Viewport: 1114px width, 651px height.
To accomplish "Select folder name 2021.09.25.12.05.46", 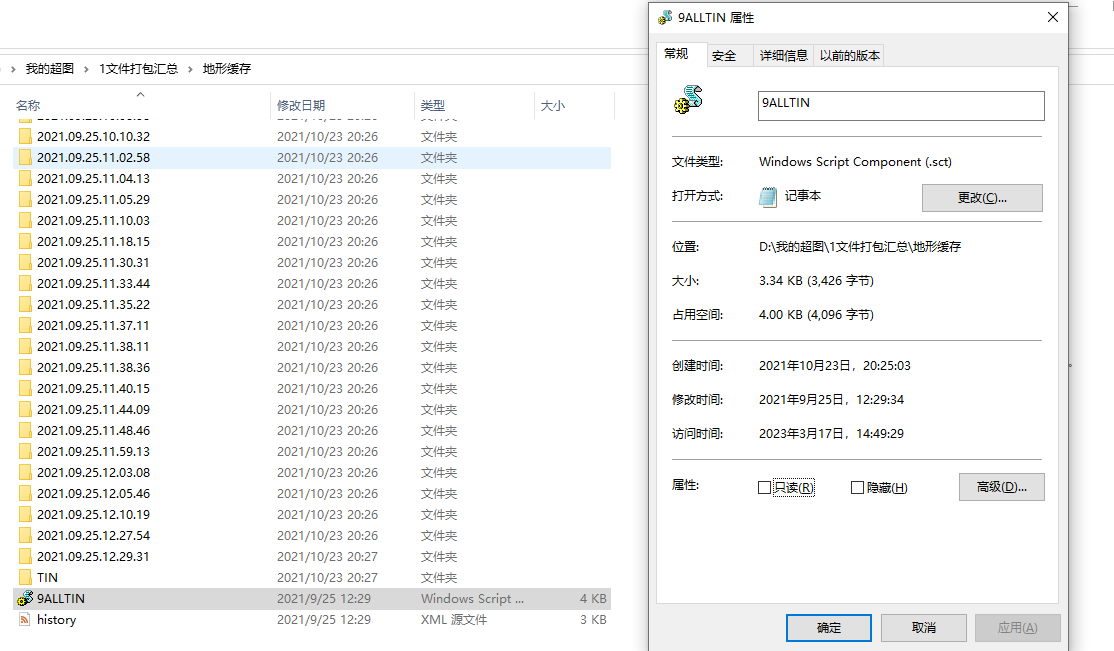I will (94, 493).
